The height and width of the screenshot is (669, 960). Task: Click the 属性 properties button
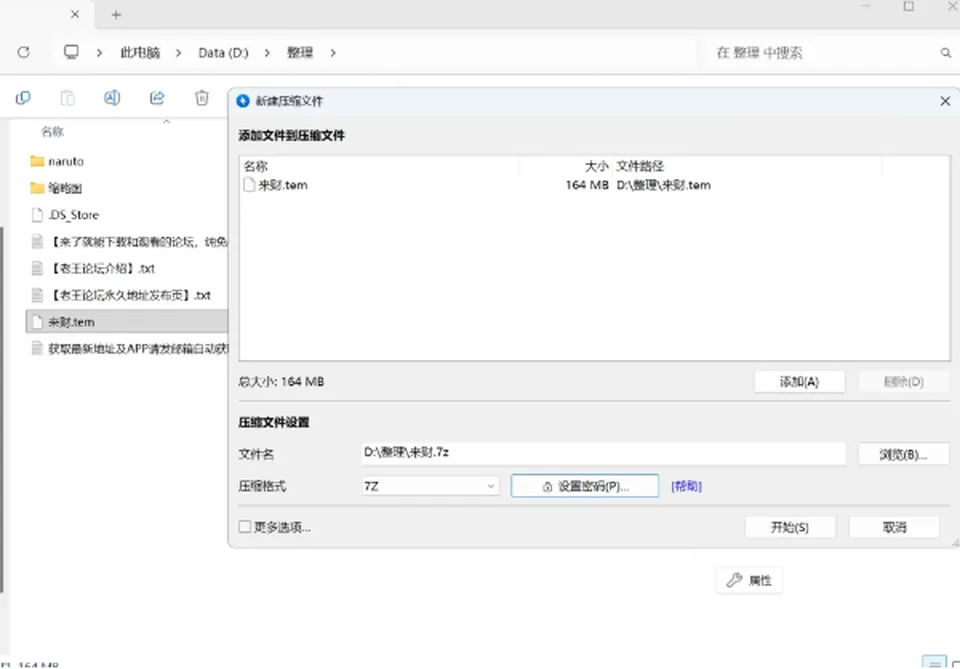click(x=749, y=580)
